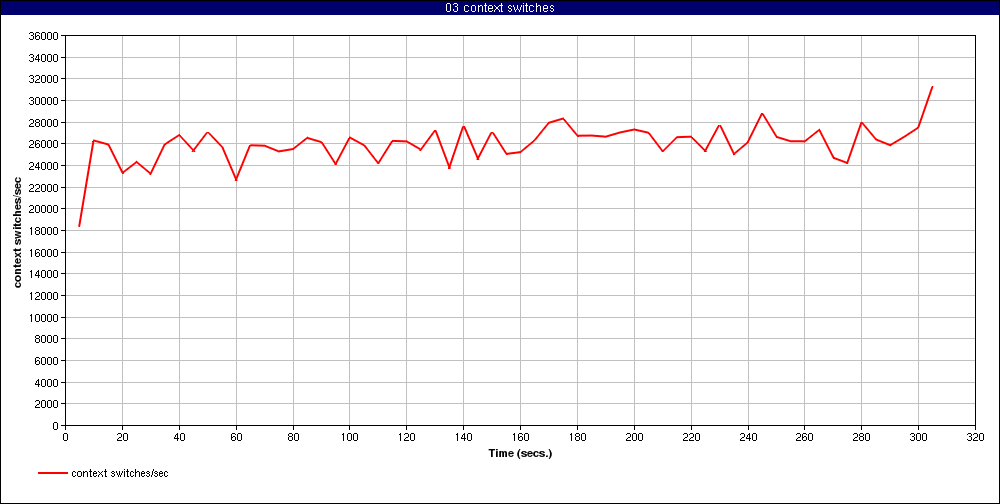Click y-axis label 8000
The width and height of the screenshot is (1000, 504).
(47, 339)
